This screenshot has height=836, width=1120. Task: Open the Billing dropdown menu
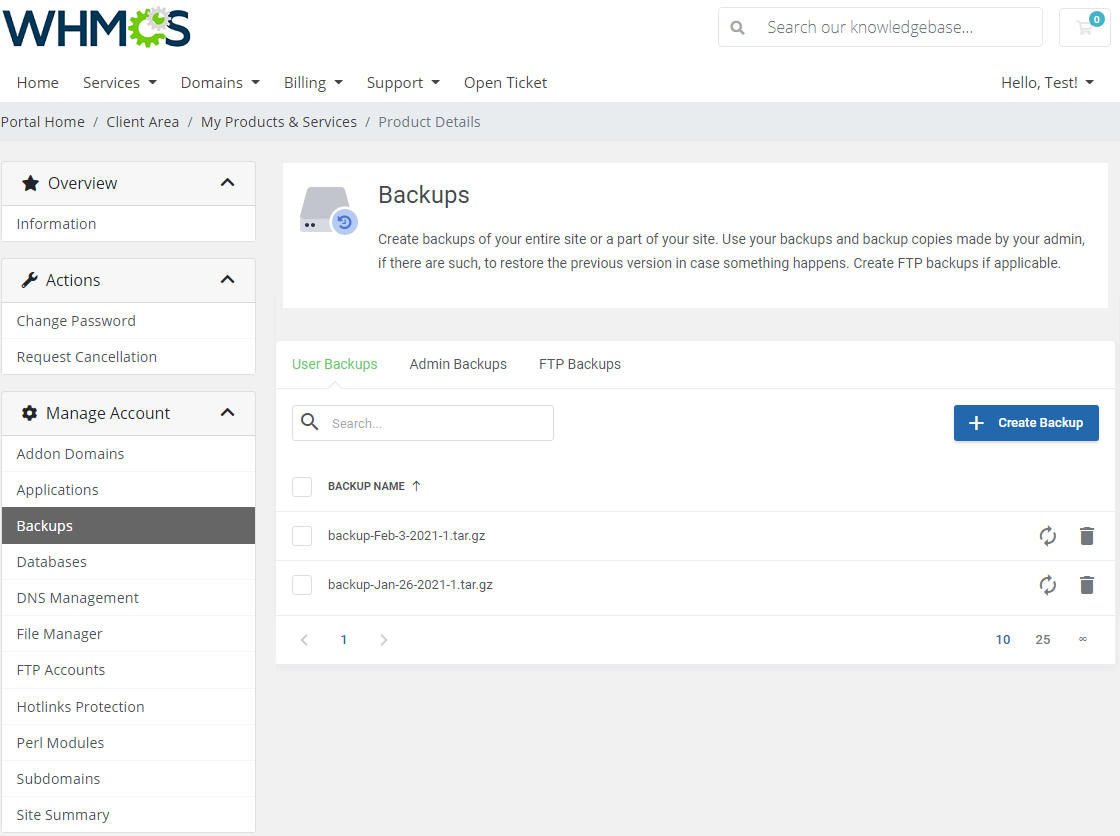point(314,83)
